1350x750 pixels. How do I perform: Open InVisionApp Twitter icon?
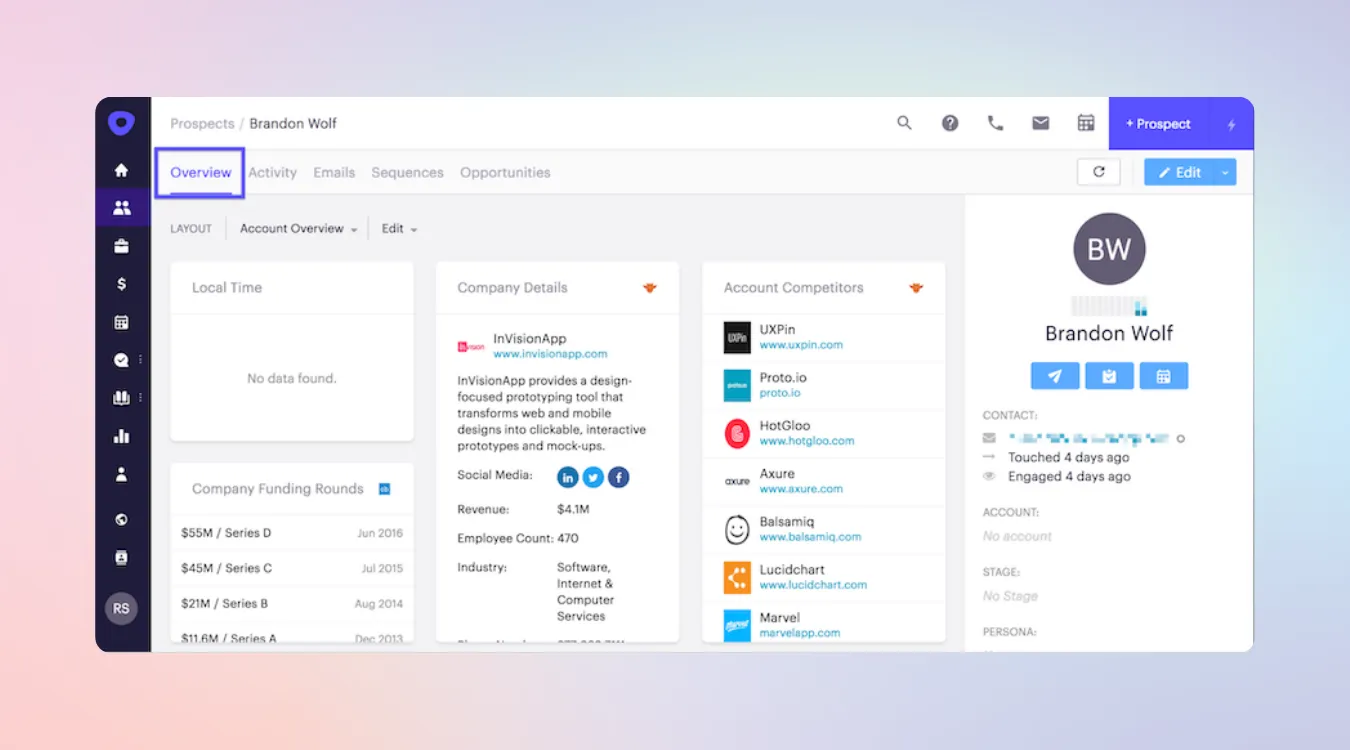594,477
